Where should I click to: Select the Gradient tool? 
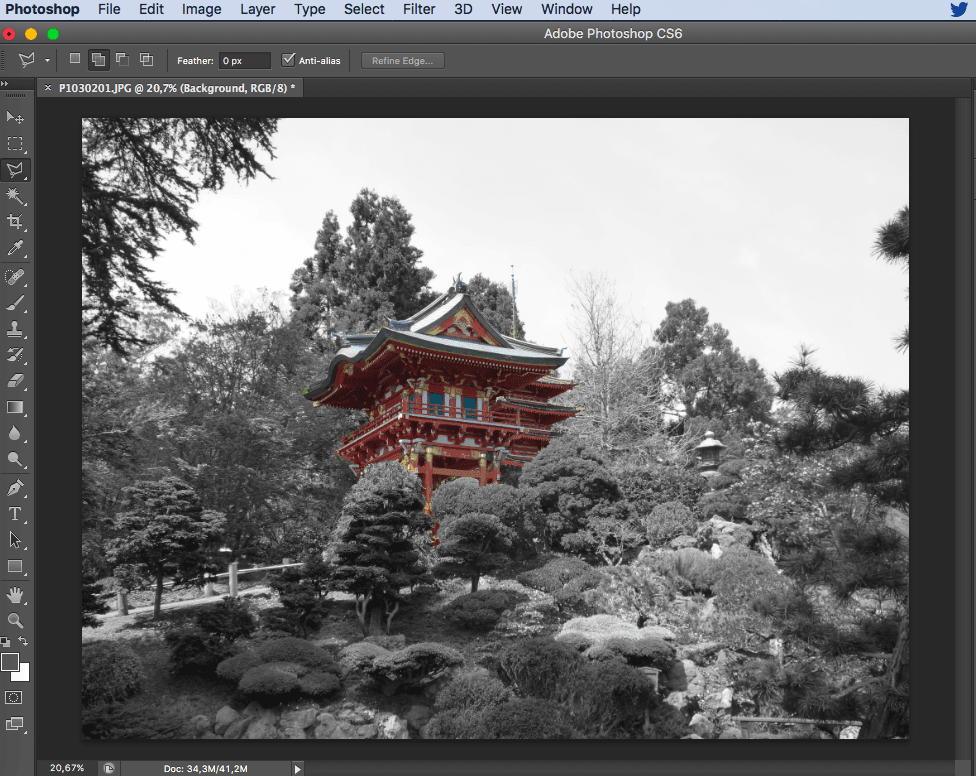pos(15,407)
